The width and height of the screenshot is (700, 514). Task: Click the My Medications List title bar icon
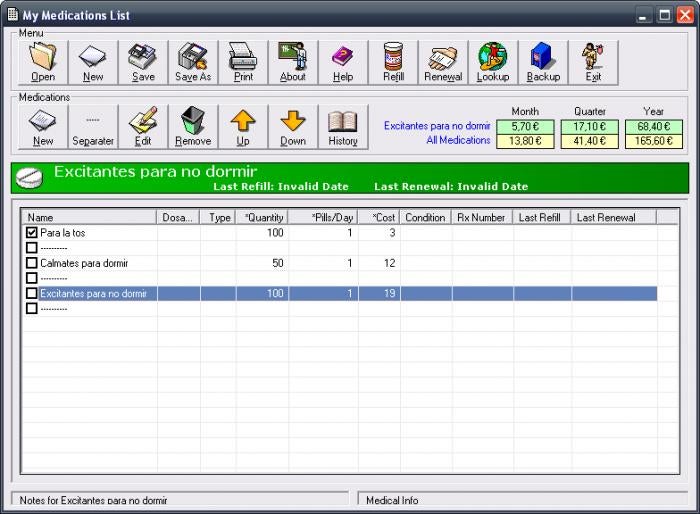pyautogui.click(x=13, y=15)
